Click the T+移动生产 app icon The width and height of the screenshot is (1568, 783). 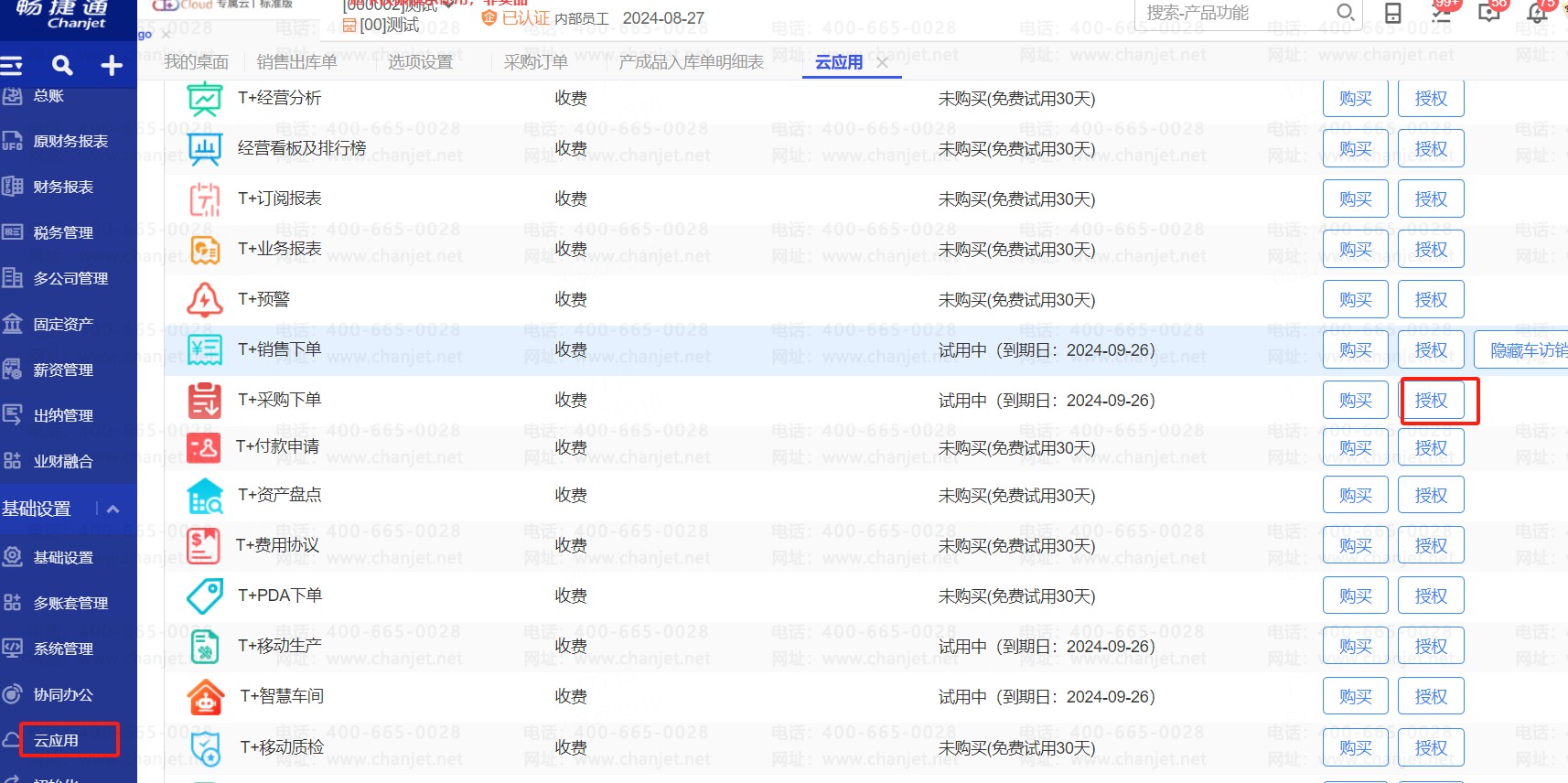(205, 647)
